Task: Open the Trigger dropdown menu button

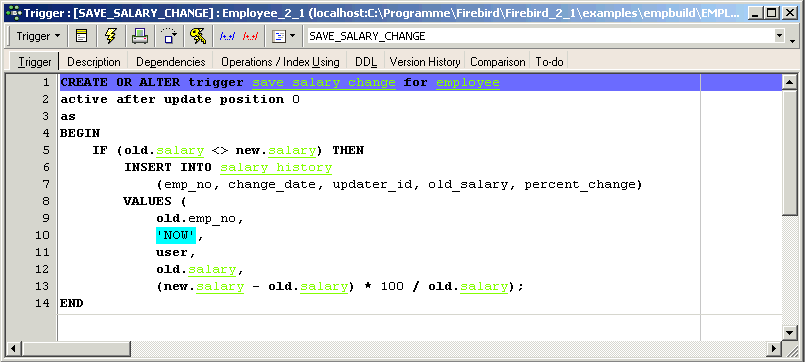Action: (x=38, y=36)
